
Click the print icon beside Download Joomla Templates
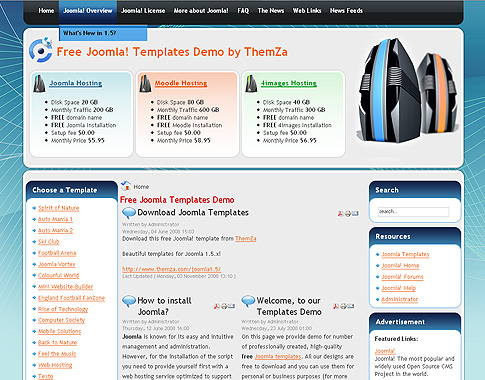pyautogui.click(x=348, y=214)
